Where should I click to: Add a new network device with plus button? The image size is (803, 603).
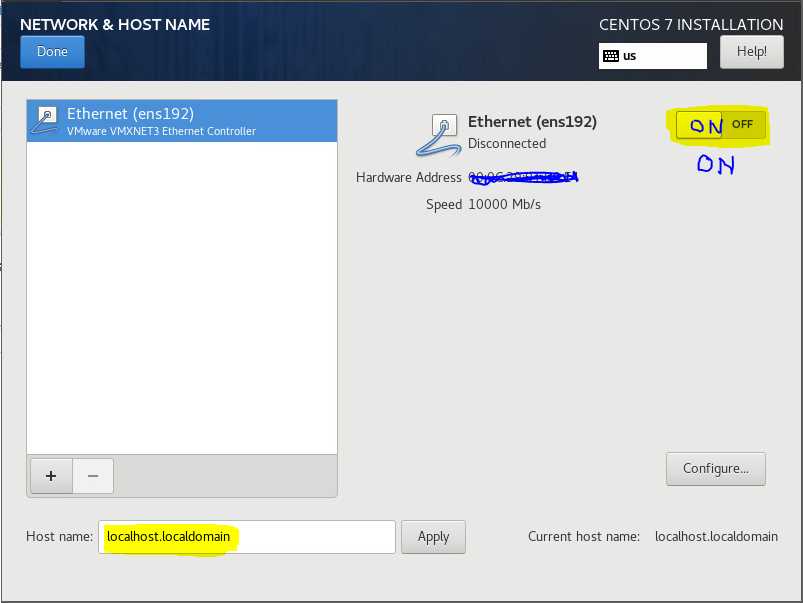pyautogui.click(x=51, y=476)
